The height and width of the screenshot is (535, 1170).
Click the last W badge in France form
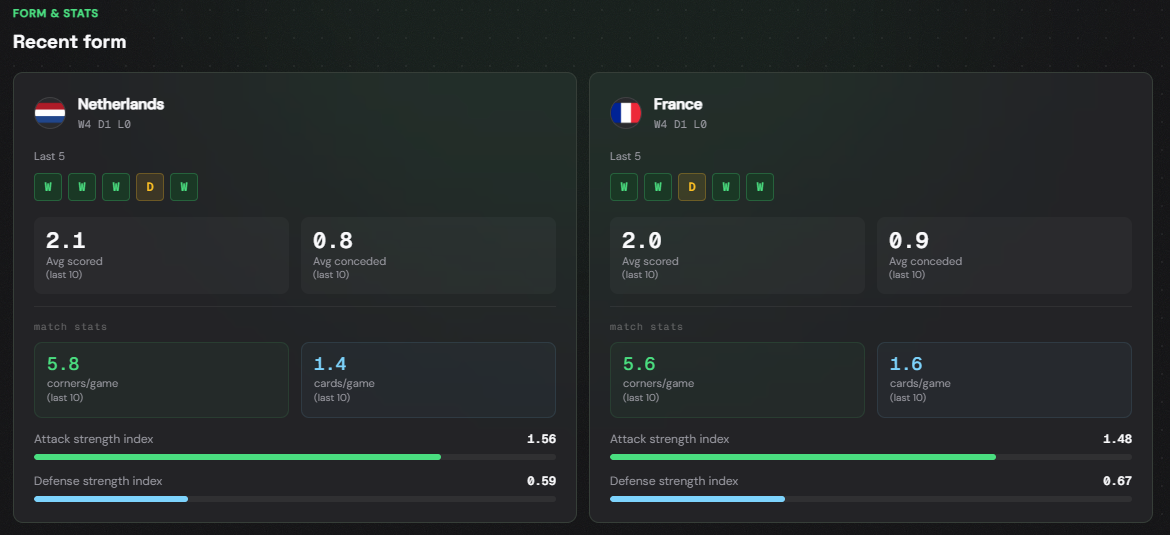point(760,187)
